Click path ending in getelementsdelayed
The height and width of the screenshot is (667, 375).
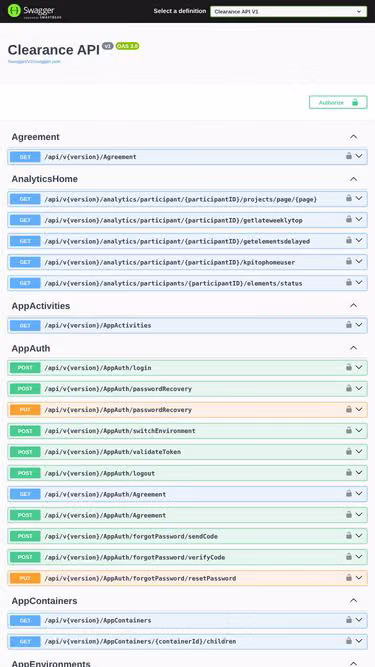click(x=177, y=242)
